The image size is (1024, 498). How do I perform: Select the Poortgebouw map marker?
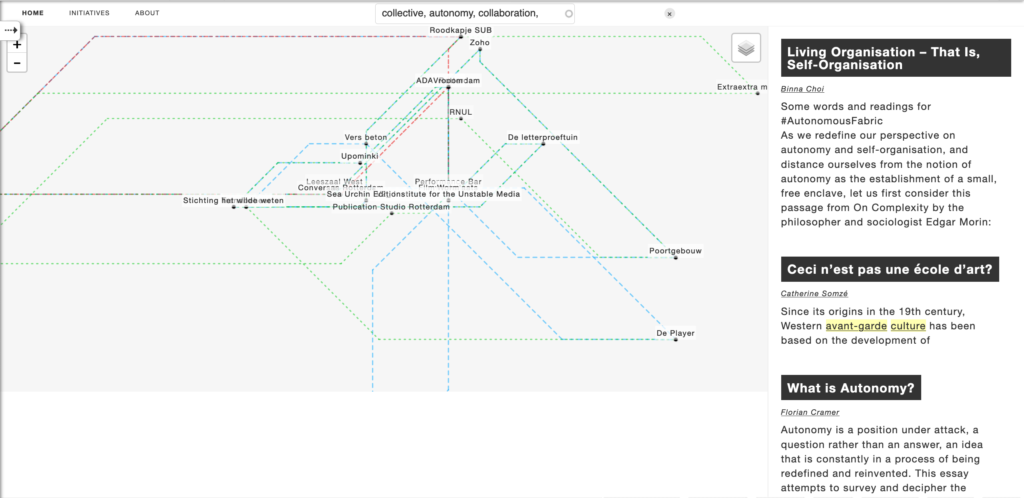tap(675, 257)
